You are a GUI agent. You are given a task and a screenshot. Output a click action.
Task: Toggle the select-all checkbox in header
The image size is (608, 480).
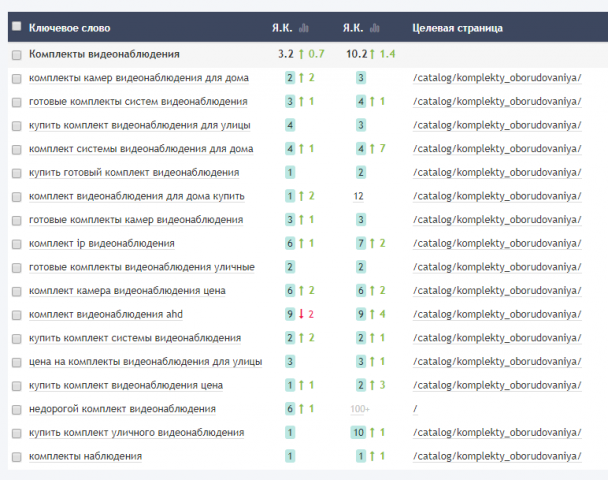click(x=17, y=26)
